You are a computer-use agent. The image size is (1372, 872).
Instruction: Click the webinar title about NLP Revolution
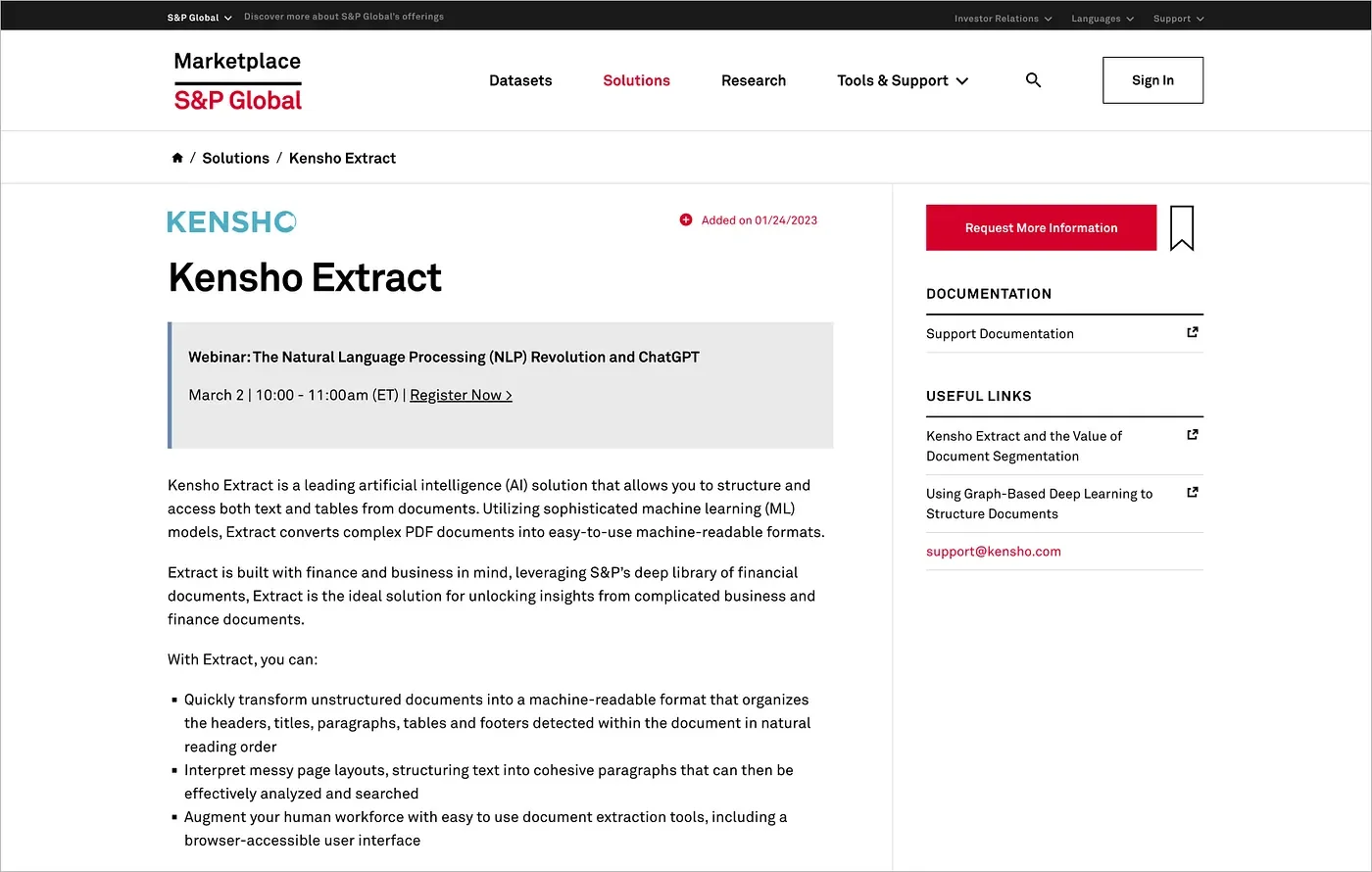point(444,357)
